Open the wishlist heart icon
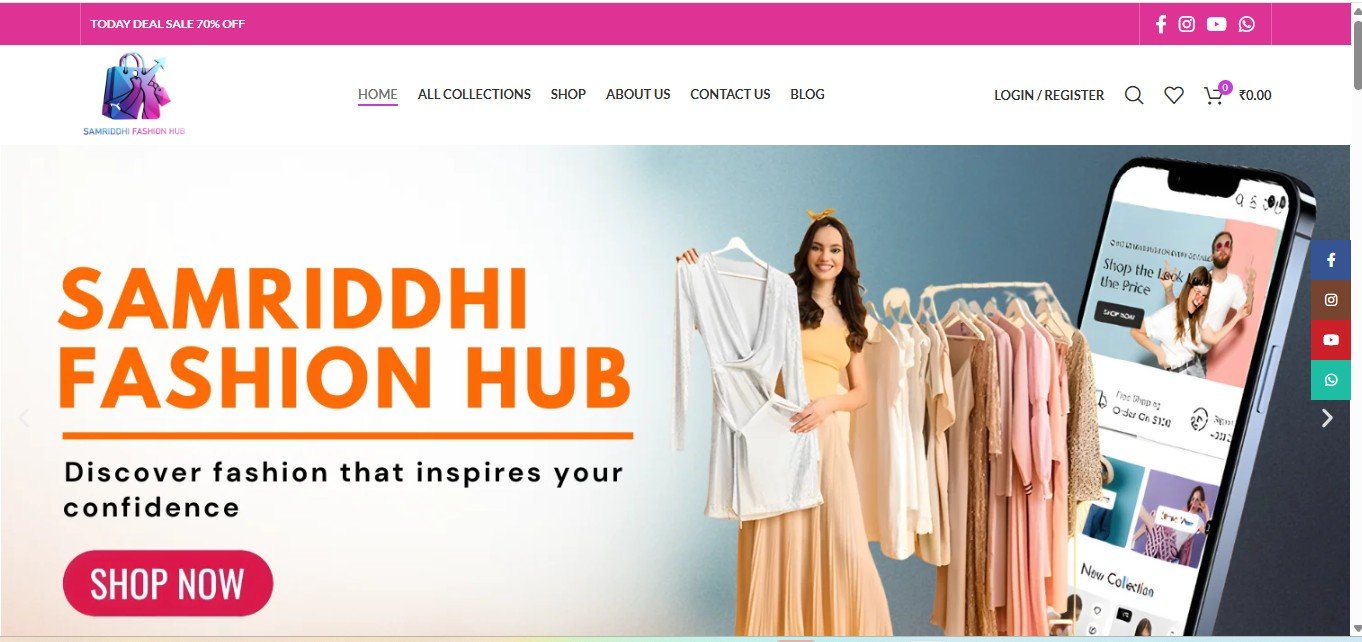The height and width of the screenshot is (642, 1362). (1174, 95)
